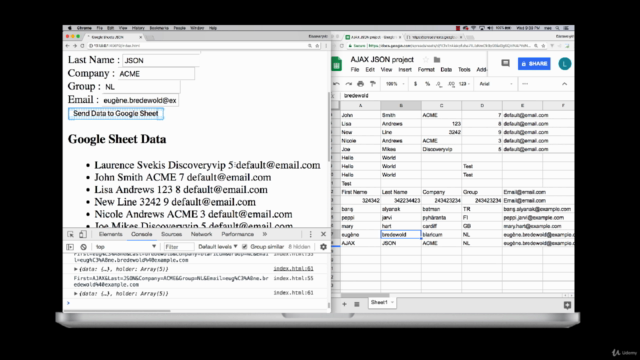The height and width of the screenshot is (360, 640).
Task: Show more DevTools tabs with double chevron
Action: pyautogui.click(x=265, y=234)
